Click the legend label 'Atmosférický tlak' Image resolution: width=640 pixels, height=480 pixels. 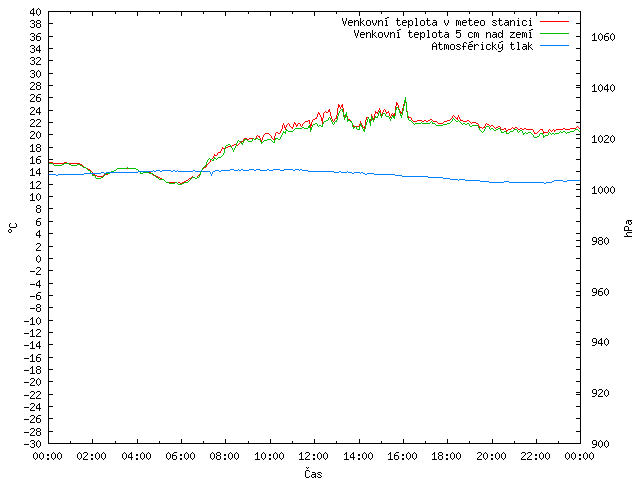(x=482, y=47)
